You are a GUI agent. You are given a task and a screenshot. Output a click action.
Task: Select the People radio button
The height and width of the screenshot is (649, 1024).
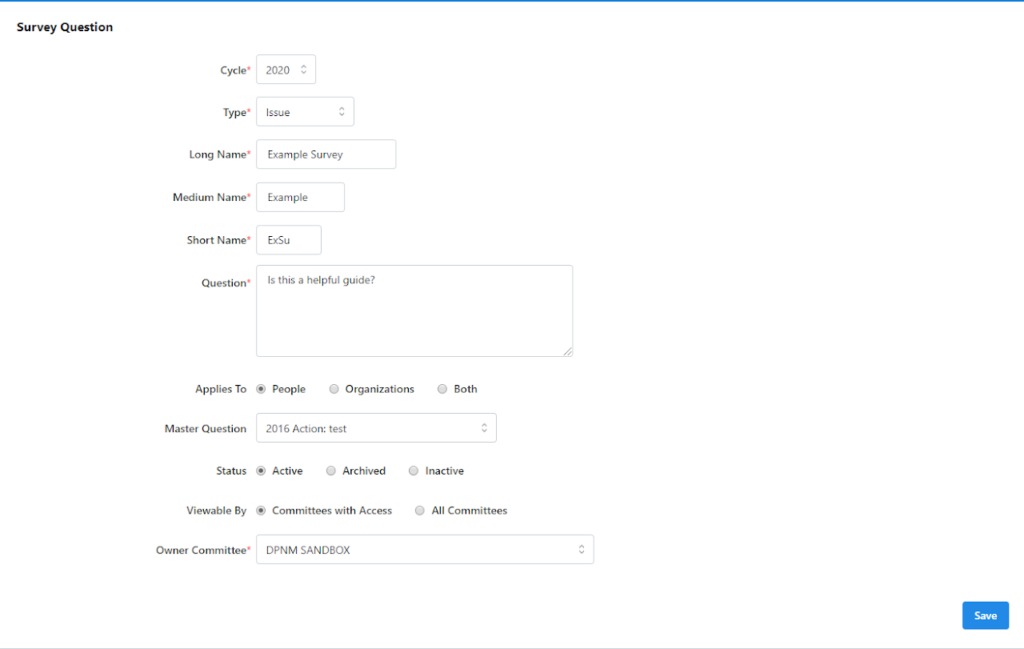(262, 389)
